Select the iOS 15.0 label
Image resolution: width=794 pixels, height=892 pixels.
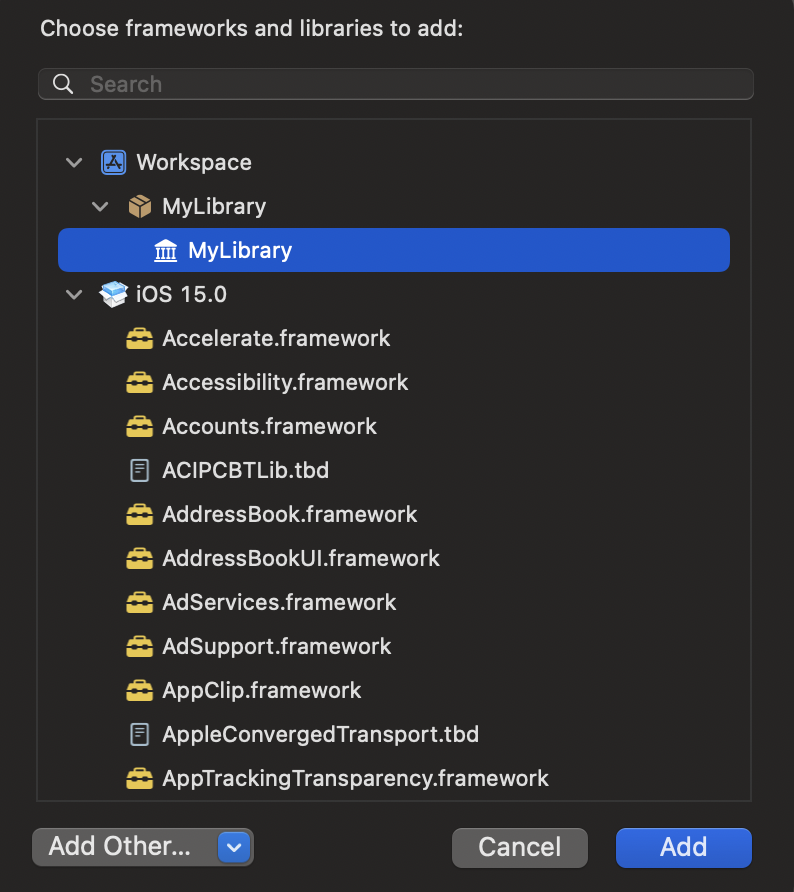click(181, 295)
